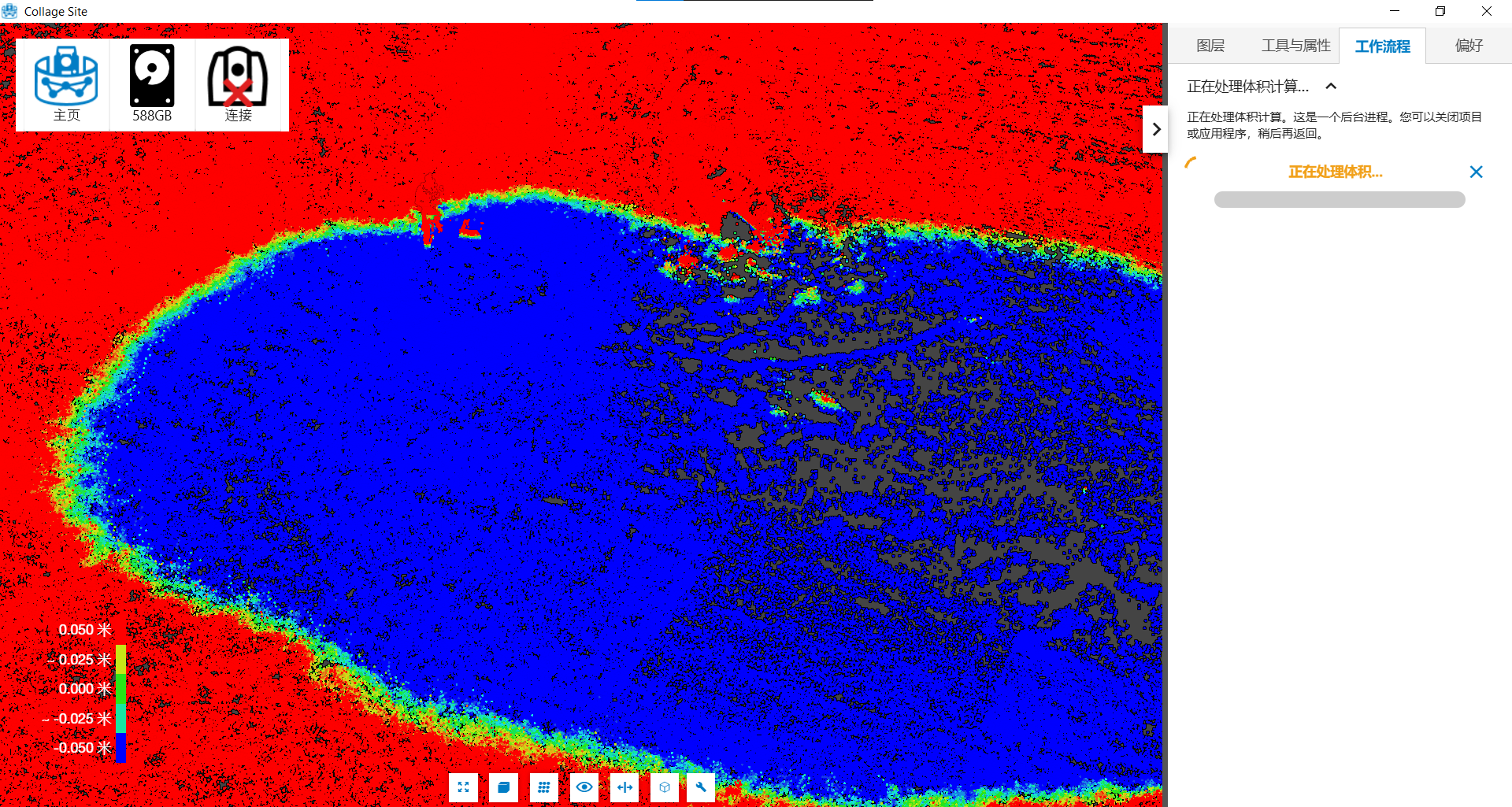
Task: Click the split arrows measure icon
Action: pos(625,787)
